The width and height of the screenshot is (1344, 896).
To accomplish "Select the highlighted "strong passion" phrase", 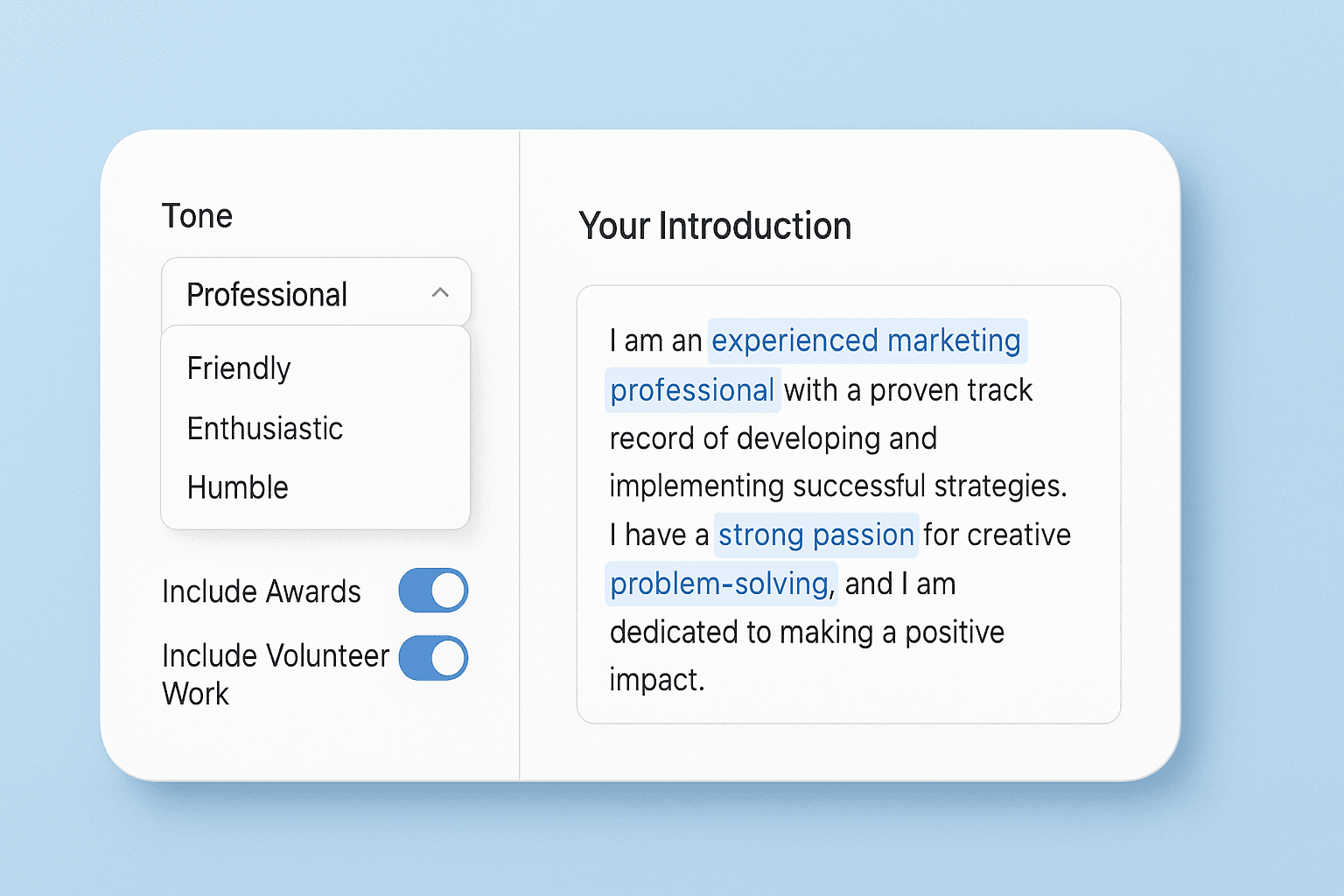I will 815,535.
